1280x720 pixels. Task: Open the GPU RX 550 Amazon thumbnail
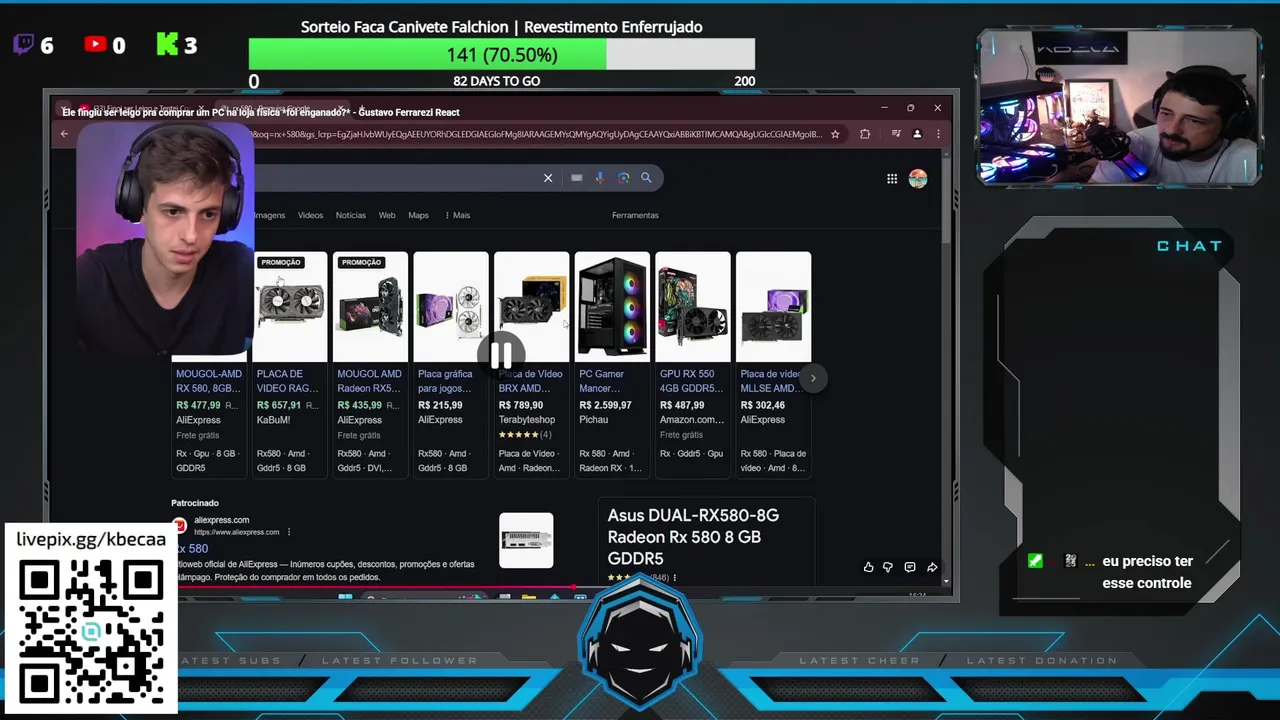693,306
